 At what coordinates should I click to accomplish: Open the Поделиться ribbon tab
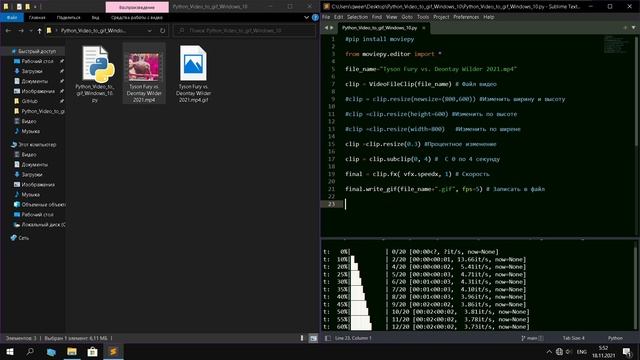pos(69,18)
